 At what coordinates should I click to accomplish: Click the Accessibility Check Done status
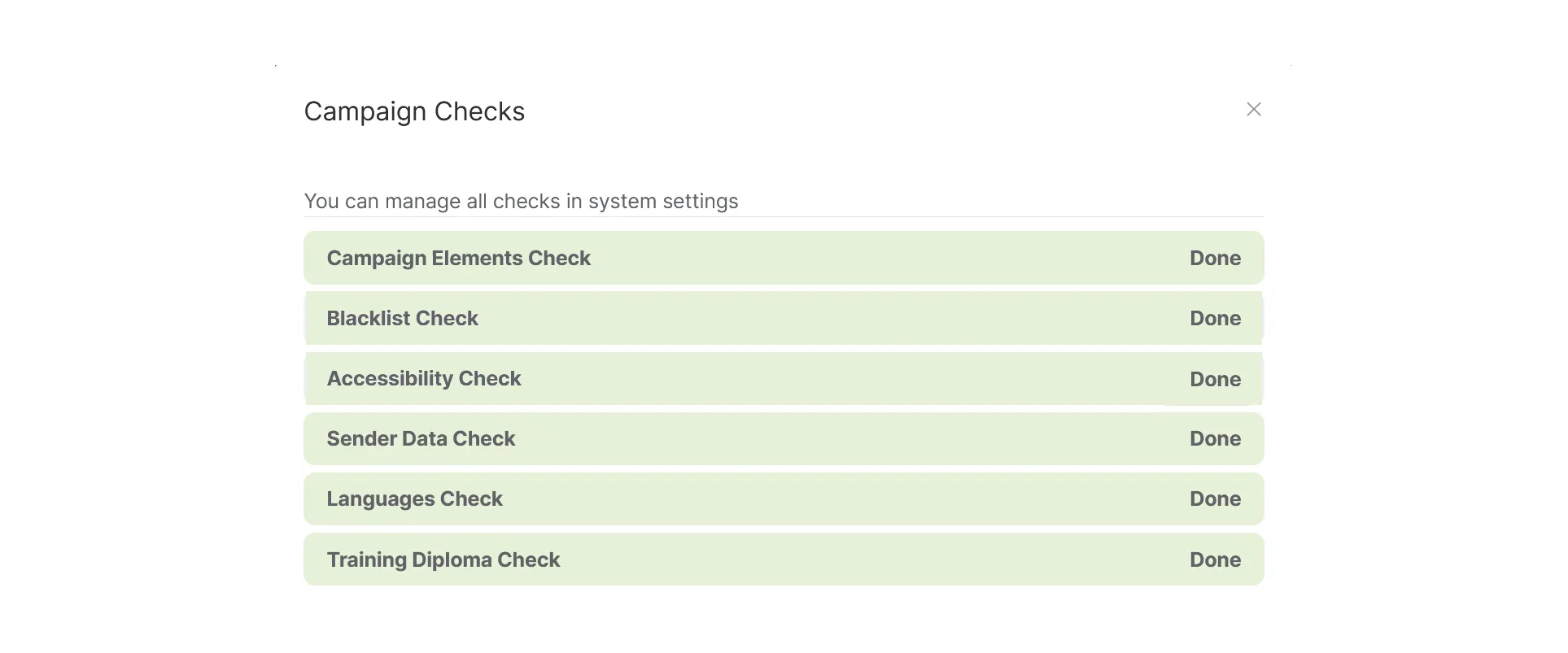[1215, 379]
